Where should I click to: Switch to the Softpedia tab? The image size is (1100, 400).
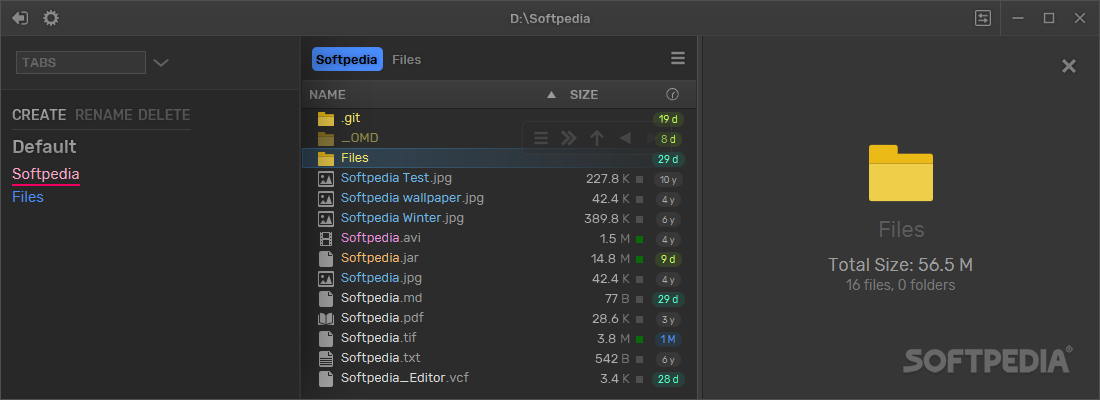pos(347,60)
